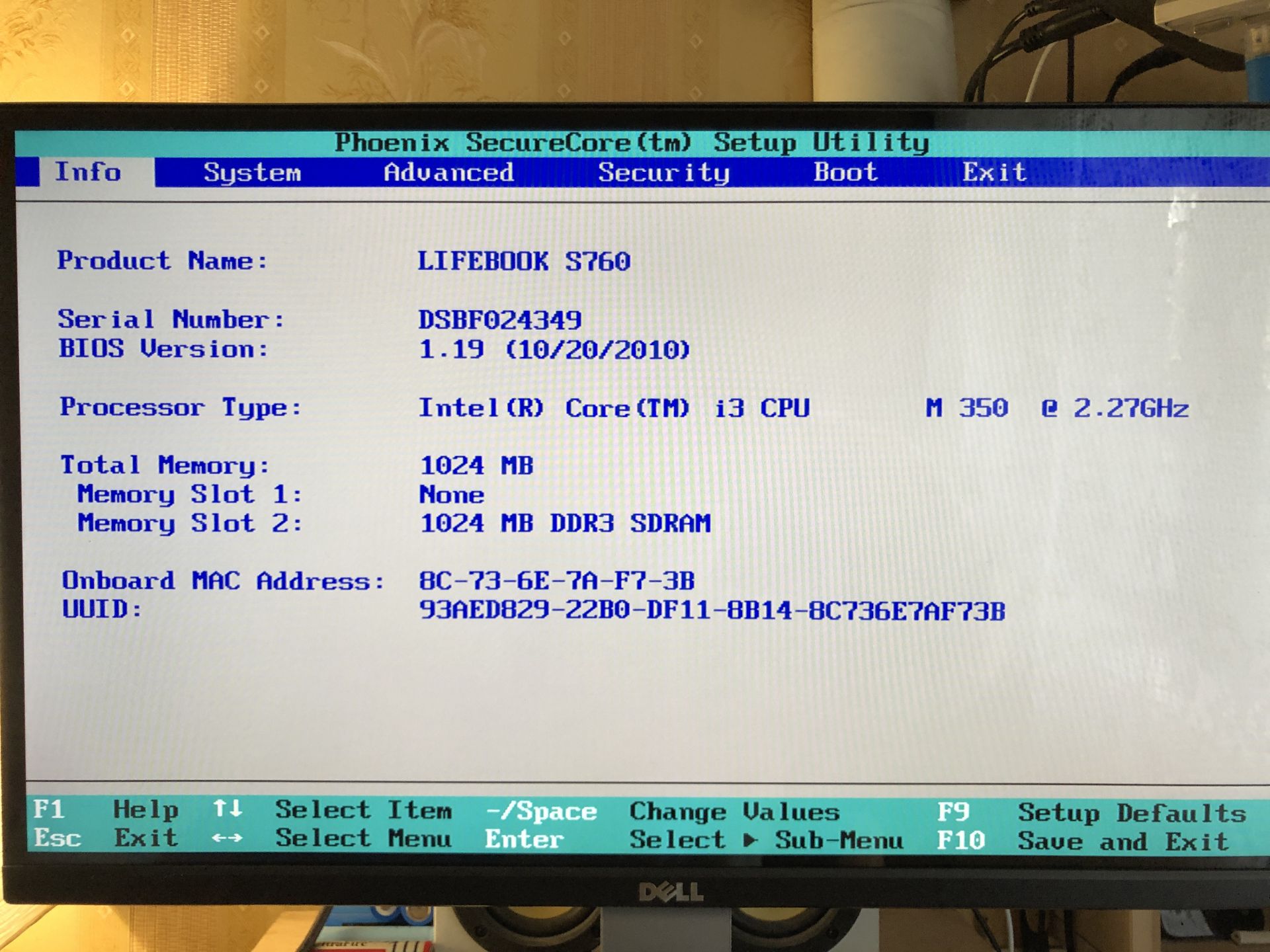Click the Phoenix SecureCore Setup Utility title
Screen dimensions: 1270x952
(632, 142)
